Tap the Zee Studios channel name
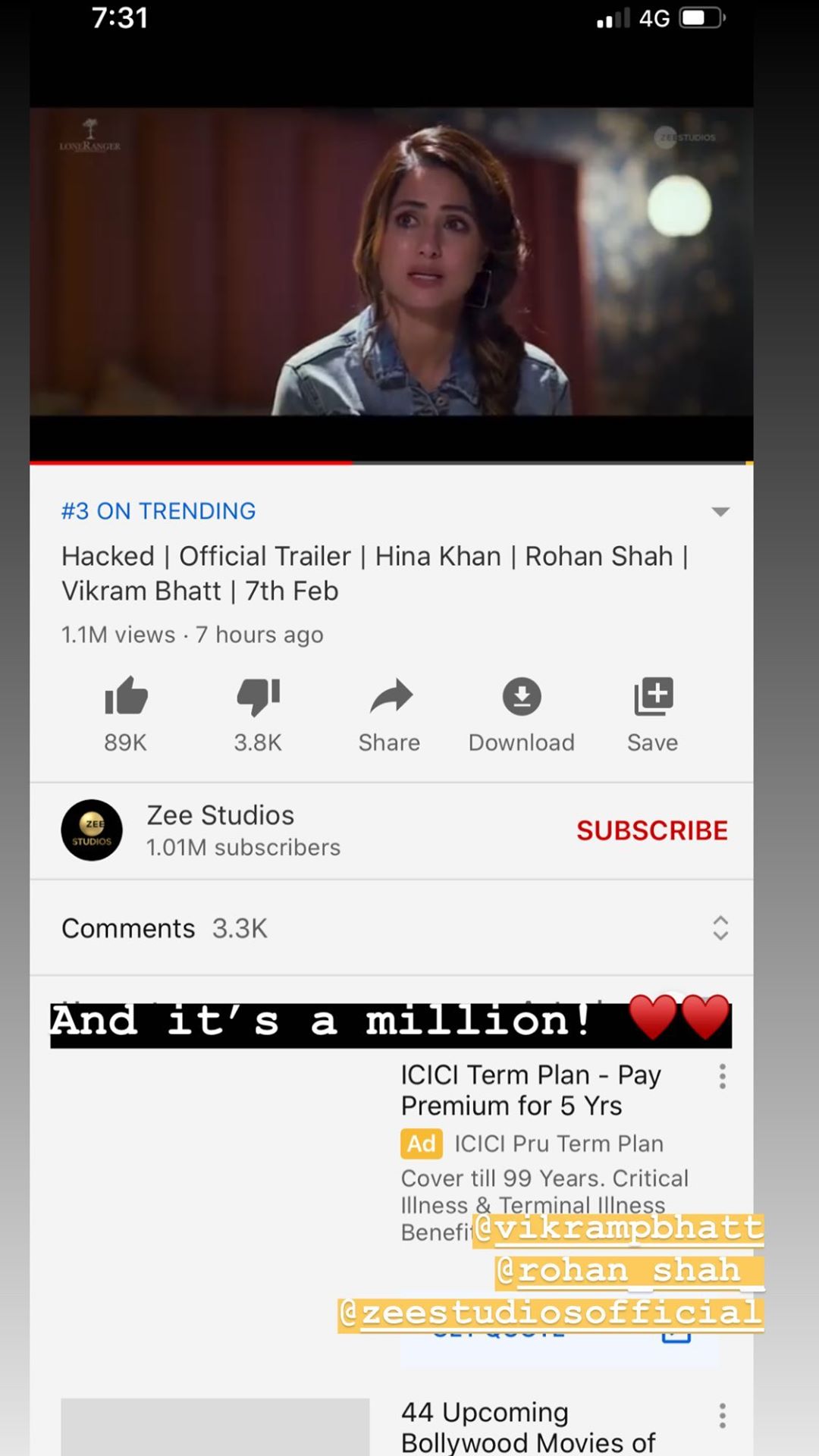Image resolution: width=819 pixels, height=1456 pixels. point(220,815)
